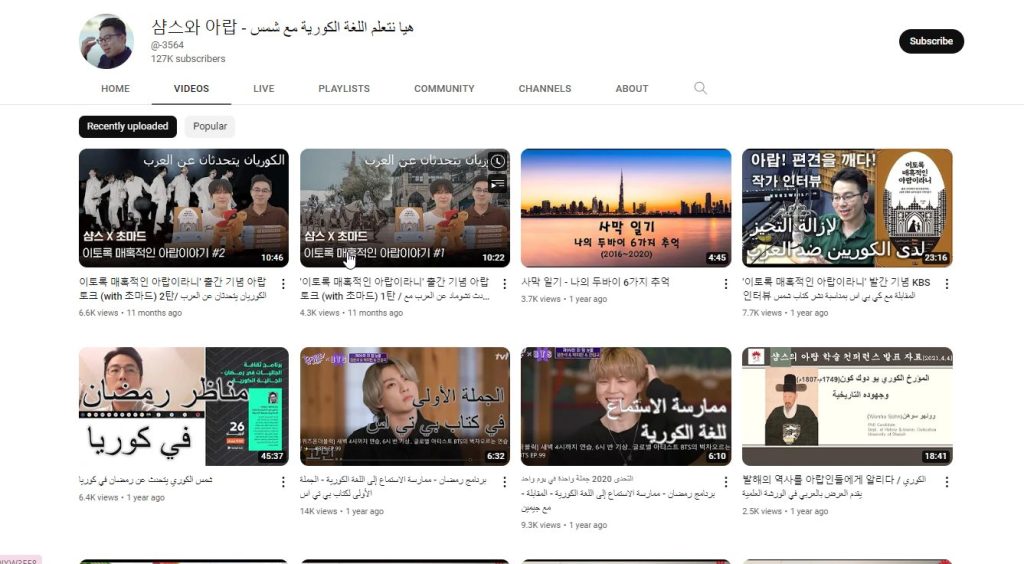
Task: Subscribe to the channel
Action: point(931,41)
